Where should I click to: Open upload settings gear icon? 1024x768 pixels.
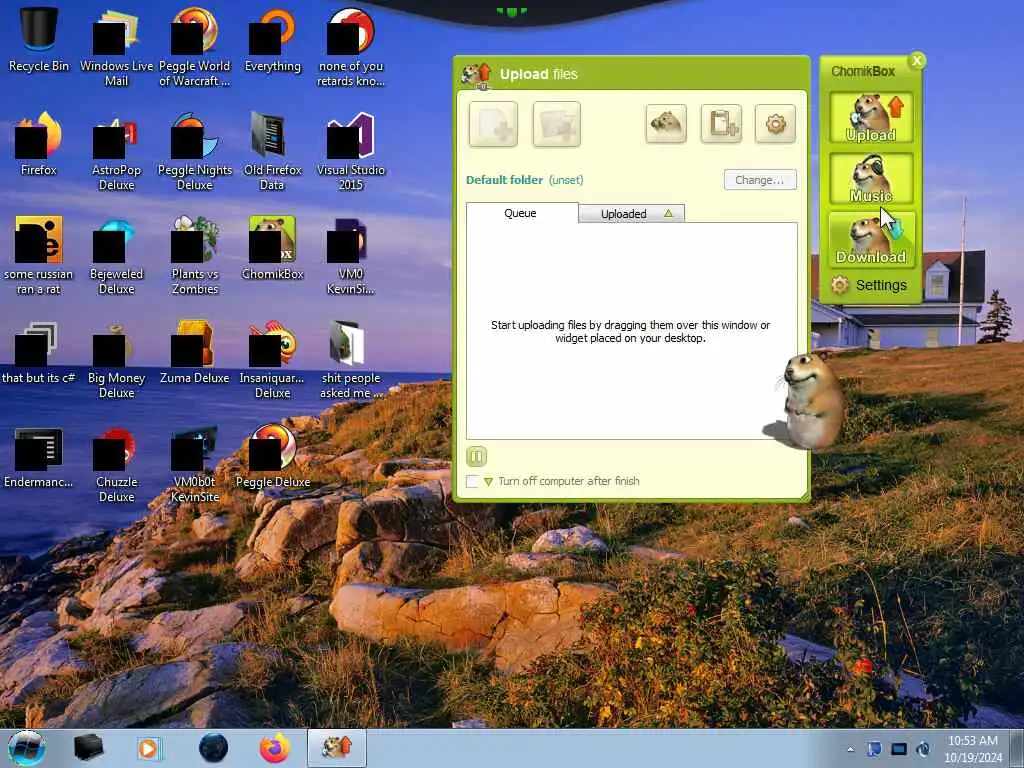pyautogui.click(x=775, y=123)
